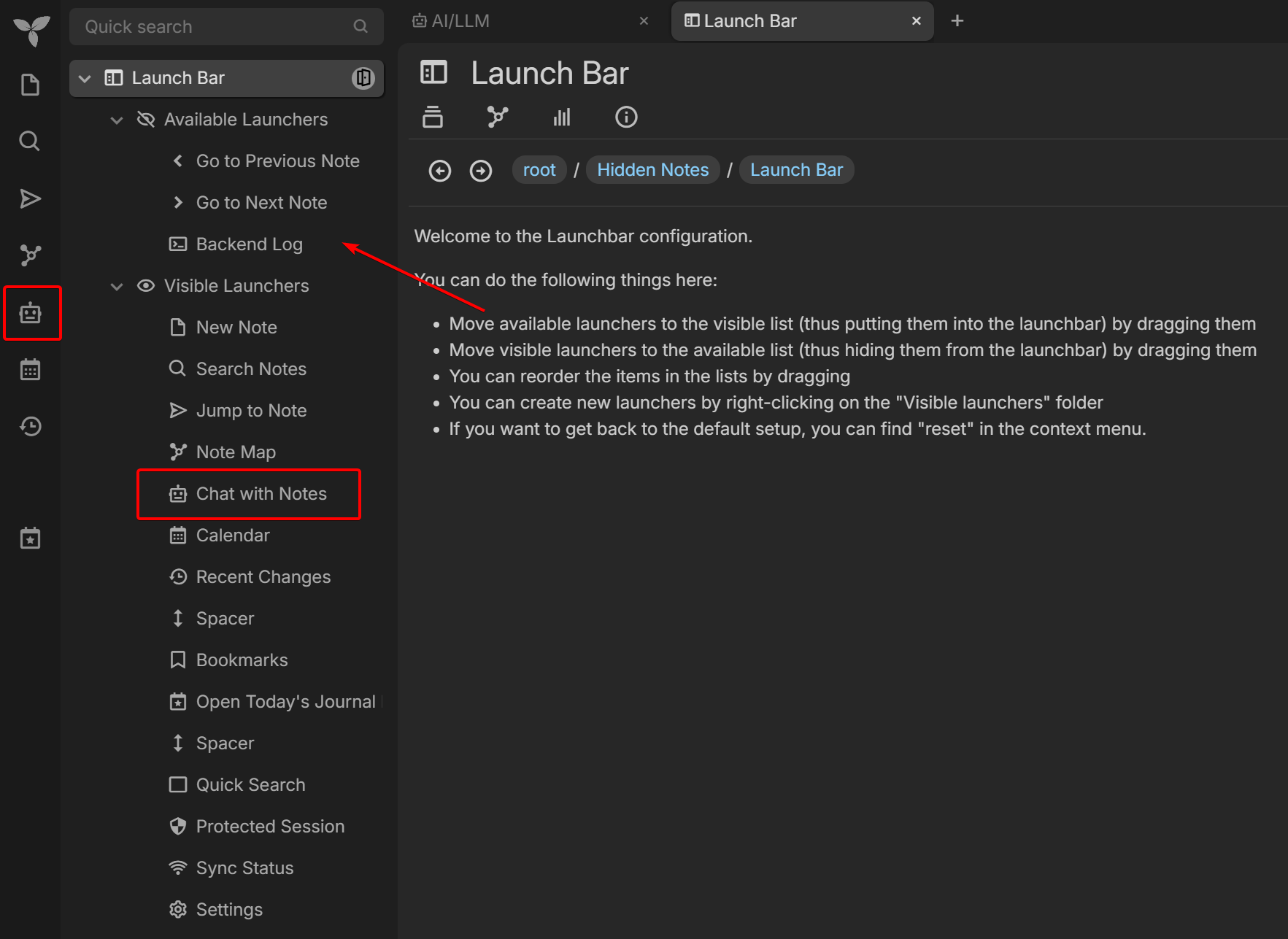The height and width of the screenshot is (939, 1288).
Task: Open the note map ribbon icon under title
Action: click(497, 117)
